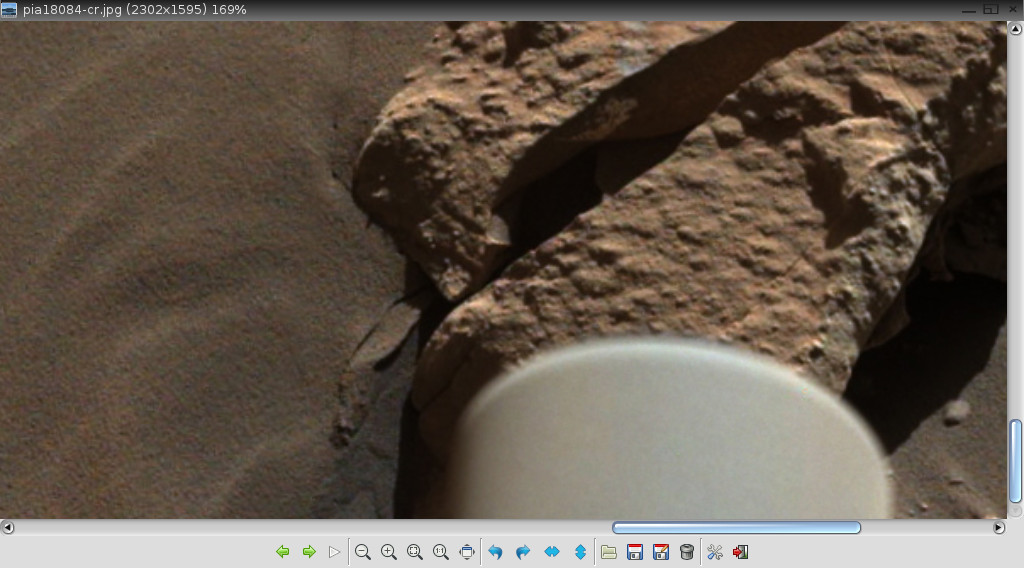Rotate image clockwise
This screenshot has height=568, width=1024.
[522, 552]
